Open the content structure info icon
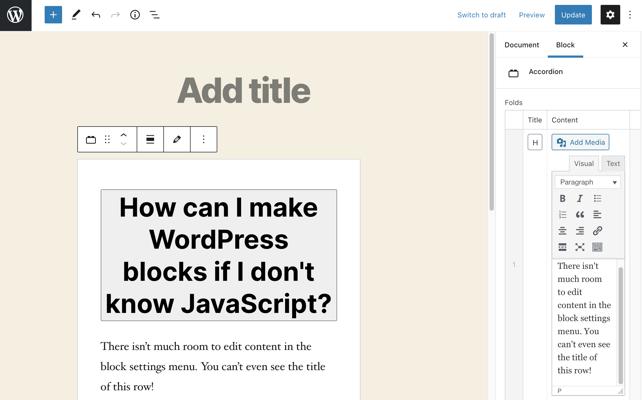 point(135,15)
